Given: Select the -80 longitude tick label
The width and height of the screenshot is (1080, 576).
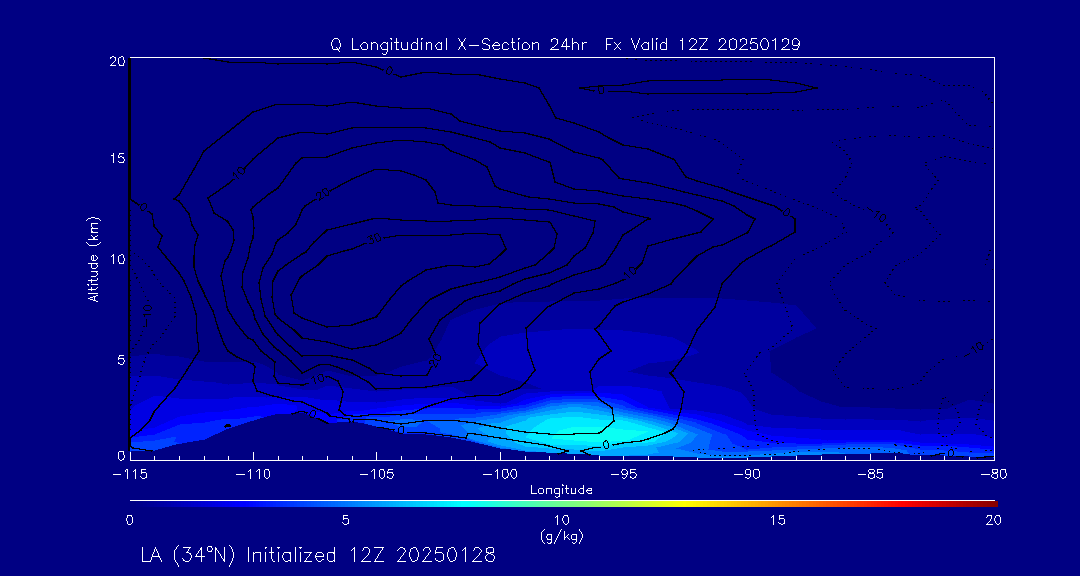Looking at the screenshot, I should pyautogui.click(x=993, y=475).
